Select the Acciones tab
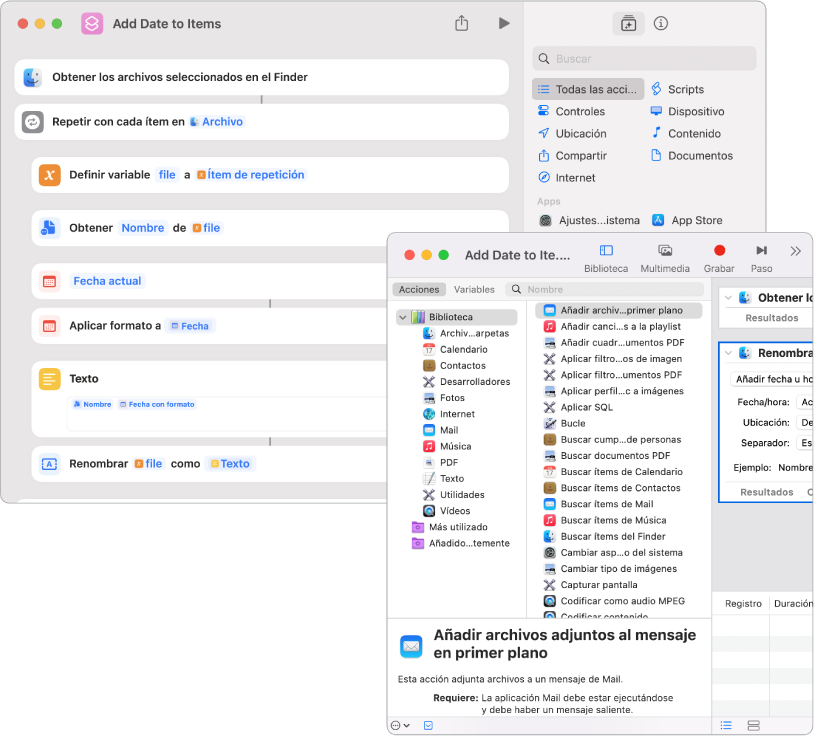This screenshot has width=814, height=737. (x=419, y=290)
